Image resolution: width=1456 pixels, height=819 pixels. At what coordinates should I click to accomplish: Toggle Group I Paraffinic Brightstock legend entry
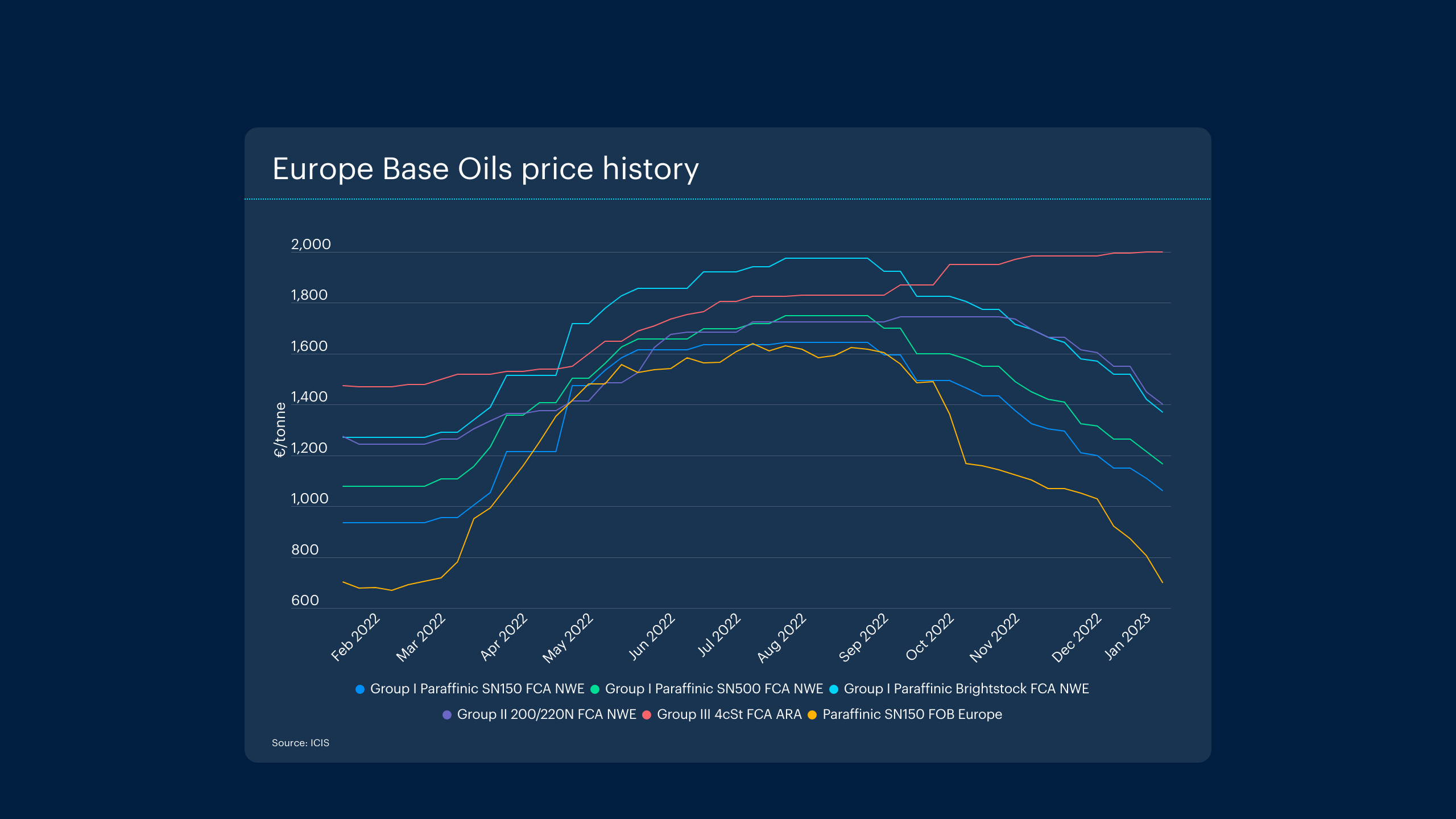pos(966,689)
